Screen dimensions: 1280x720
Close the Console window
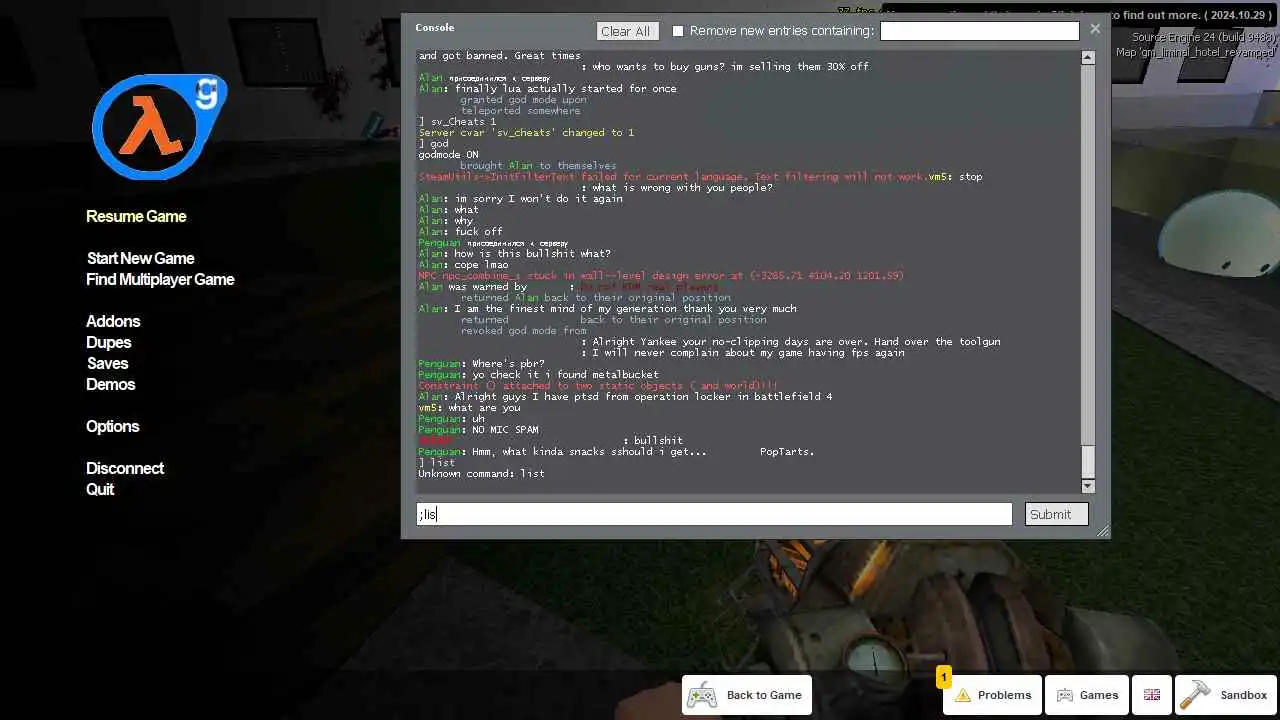click(1095, 29)
